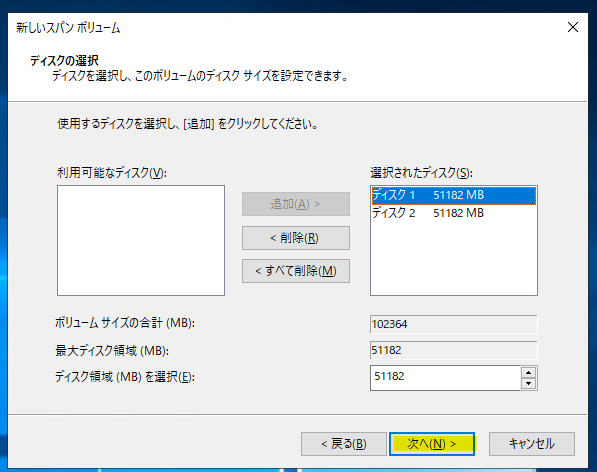Remove selected disk with < 削除(R)
This screenshot has height=472, width=597.
pyautogui.click(x=296, y=238)
